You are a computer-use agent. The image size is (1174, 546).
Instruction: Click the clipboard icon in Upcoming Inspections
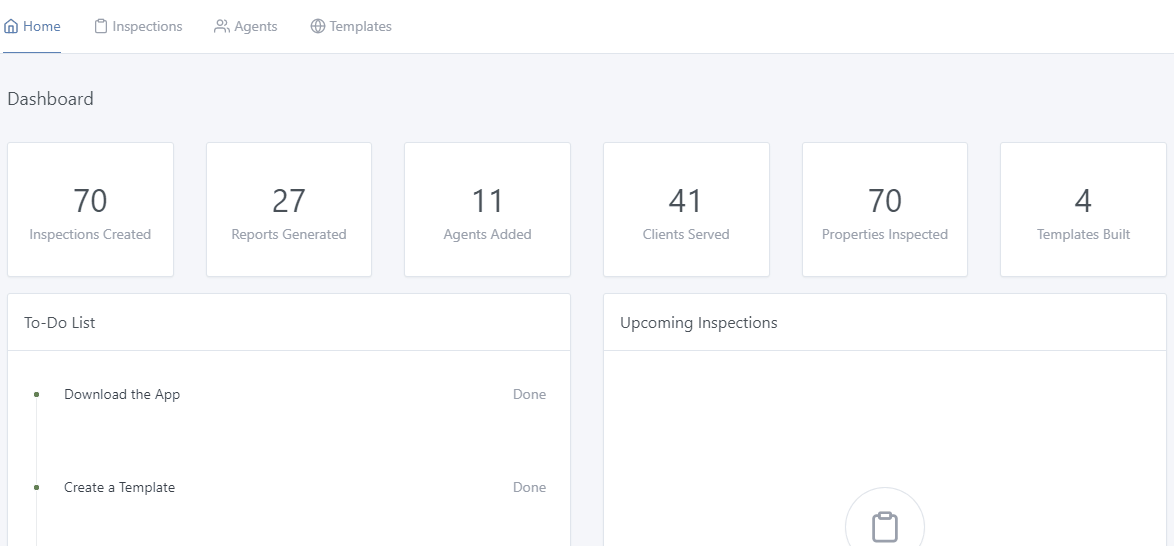click(x=884, y=526)
